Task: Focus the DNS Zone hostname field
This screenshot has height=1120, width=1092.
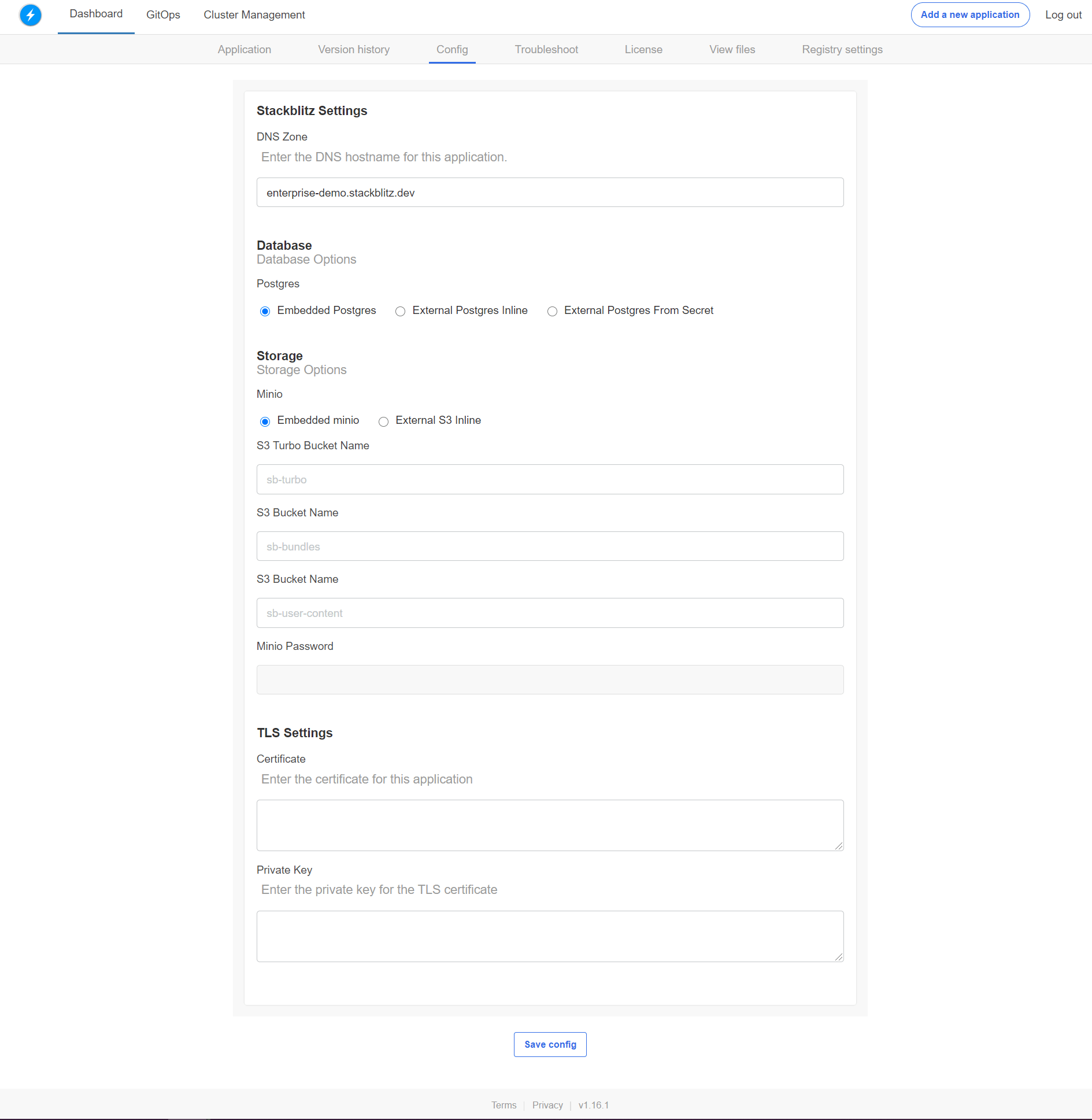Action: coord(550,193)
